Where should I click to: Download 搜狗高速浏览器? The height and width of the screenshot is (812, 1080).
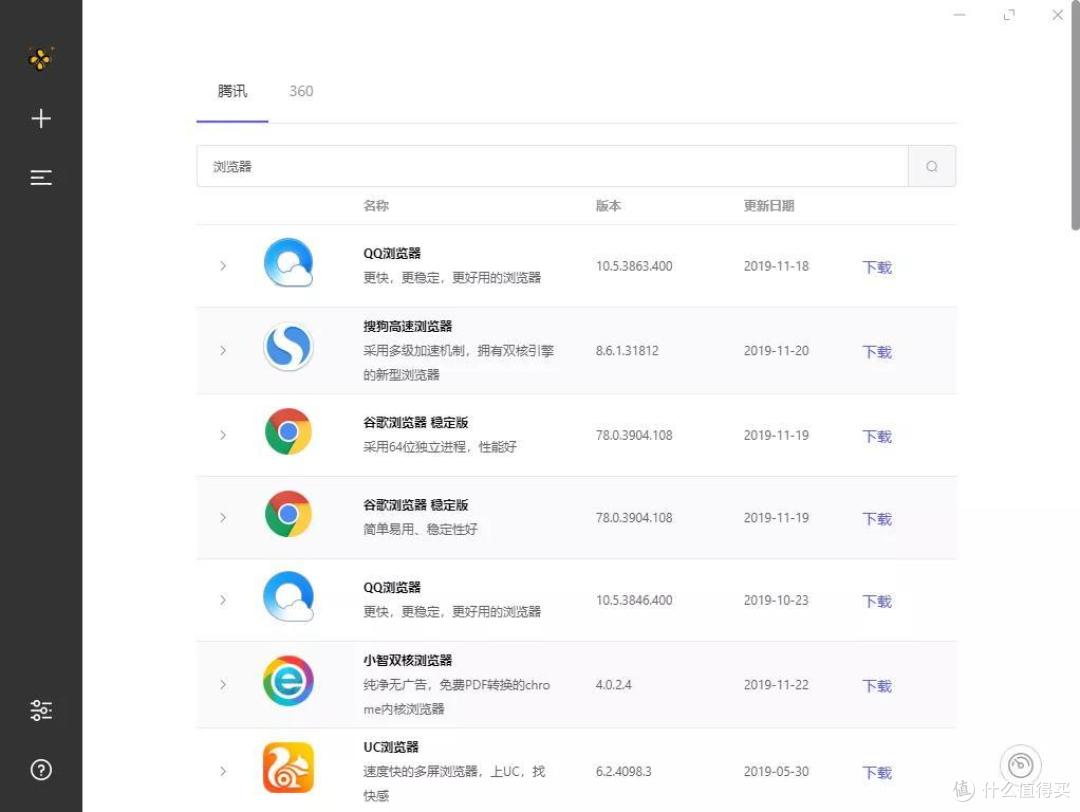point(877,352)
